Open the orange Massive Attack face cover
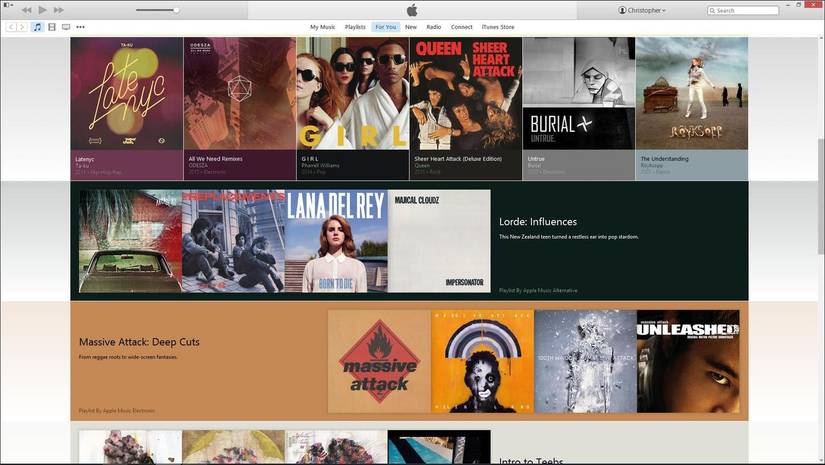The image size is (825, 465). (x=482, y=361)
